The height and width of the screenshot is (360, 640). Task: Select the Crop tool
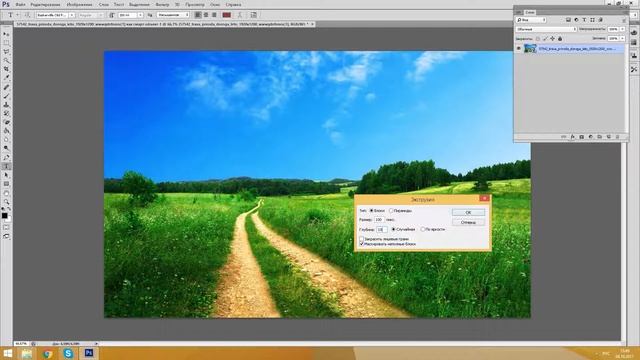[6, 69]
